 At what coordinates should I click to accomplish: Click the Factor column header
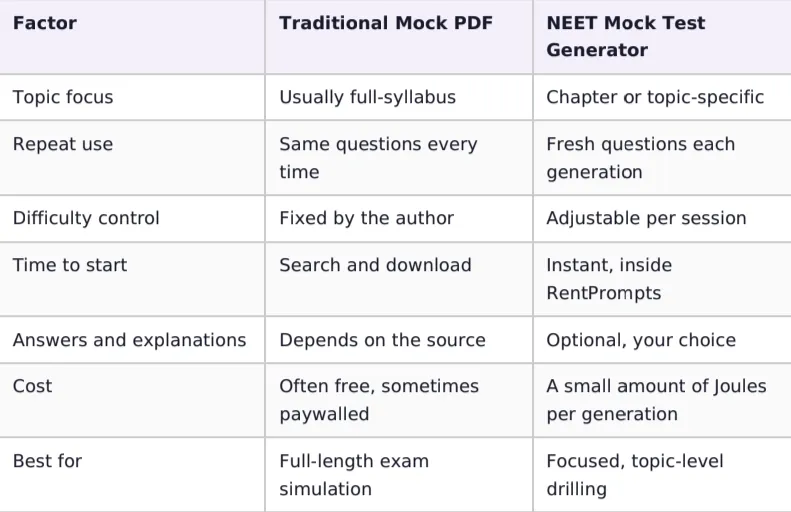pyautogui.click(x=45, y=23)
